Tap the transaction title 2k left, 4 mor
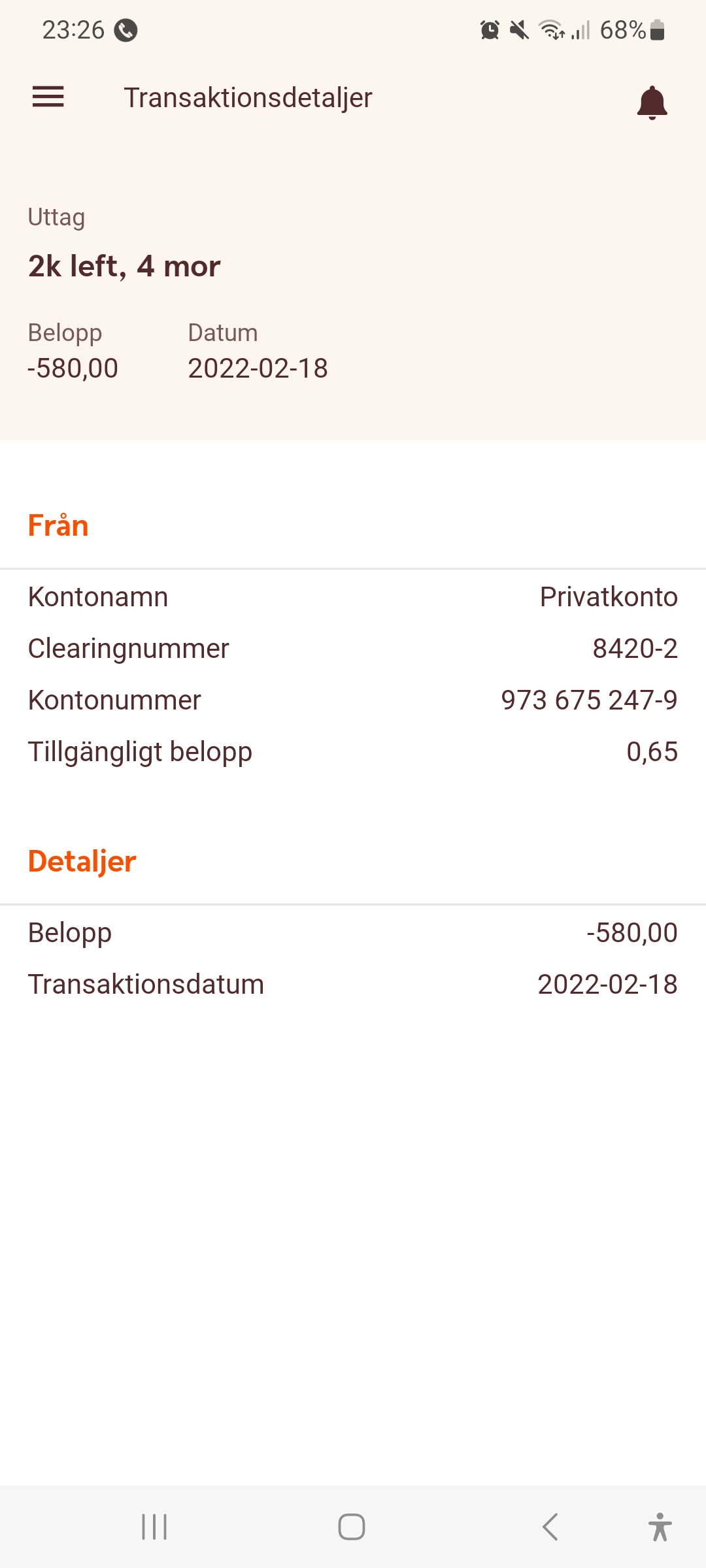The width and height of the screenshot is (706, 1568). coord(124,267)
